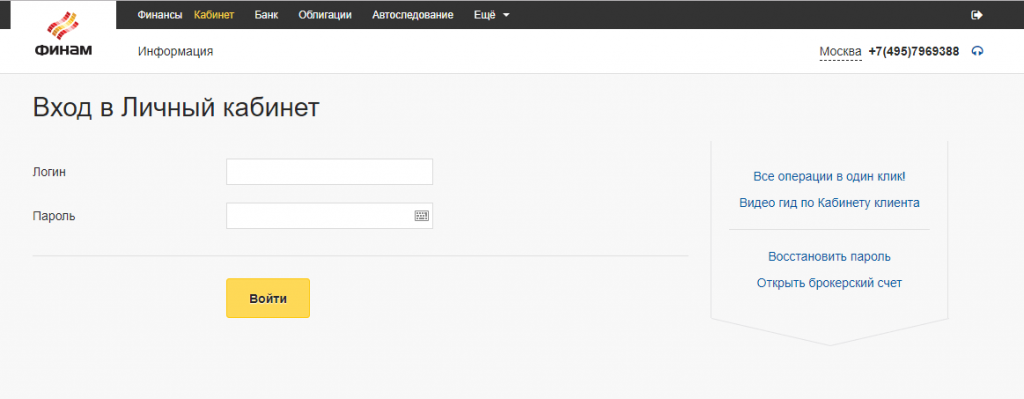Expand the Ещё dropdown menu
The height and width of the screenshot is (399, 1024).
pyautogui.click(x=491, y=15)
